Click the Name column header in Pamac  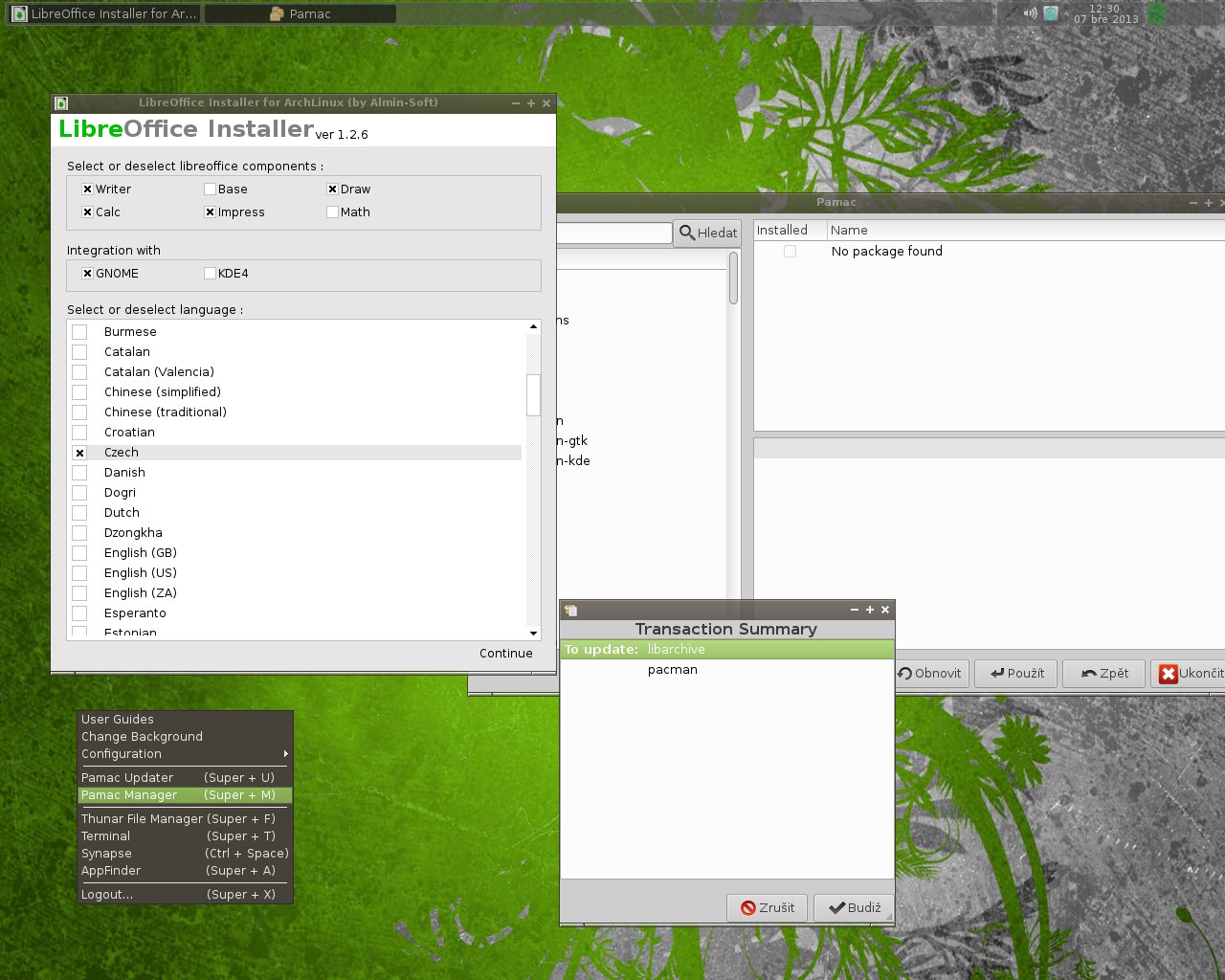1026,231
